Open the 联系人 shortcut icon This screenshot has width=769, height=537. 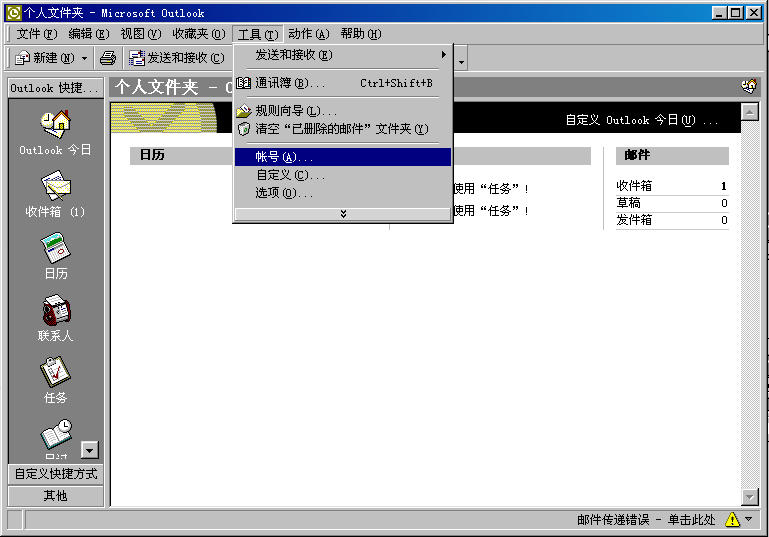pos(56,310)
